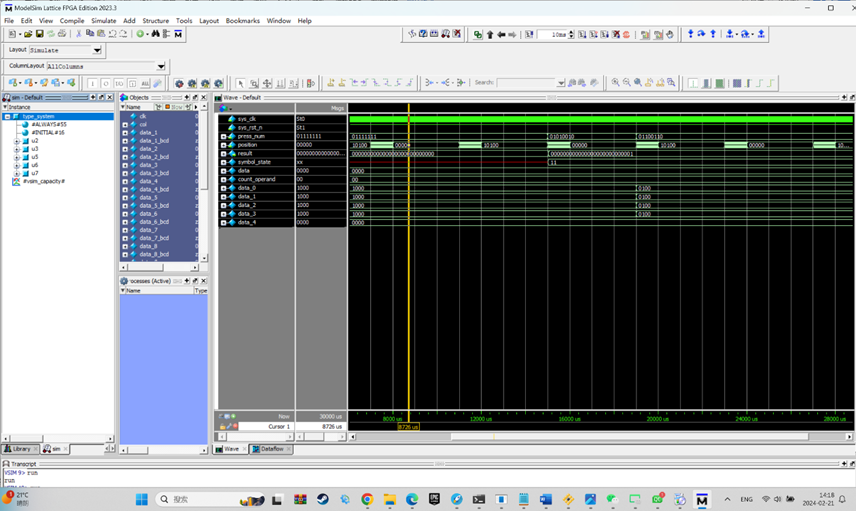This screenshot has height=511, width=856.
Task: Click the wave Search input field
Action: point(526,83)
